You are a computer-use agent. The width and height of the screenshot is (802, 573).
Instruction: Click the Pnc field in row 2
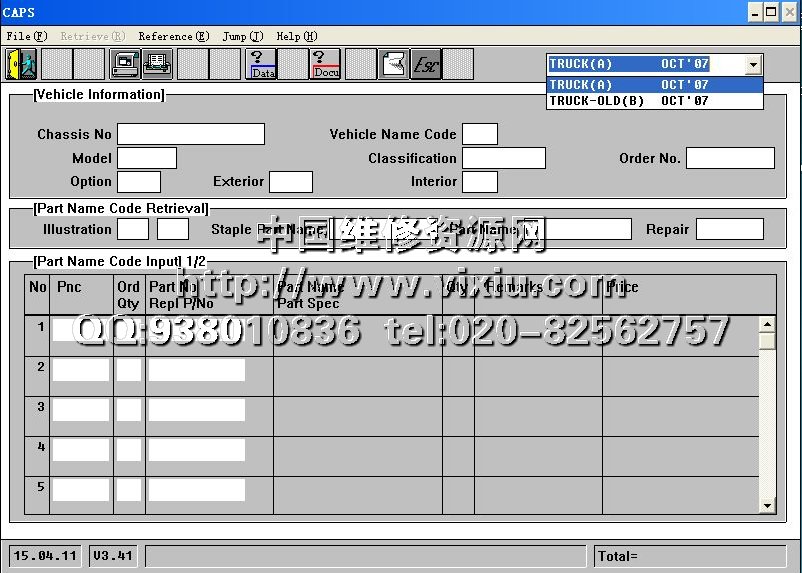[81, 370]
